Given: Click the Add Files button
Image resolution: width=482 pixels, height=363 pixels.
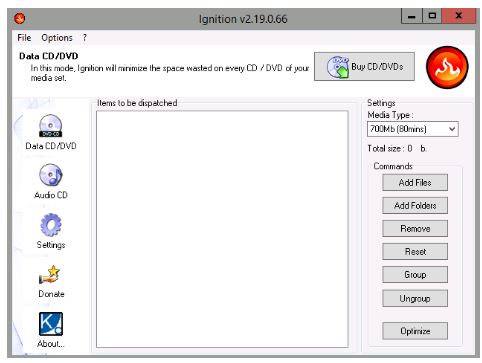Looking at the screenshot, I should coord(415,182).
